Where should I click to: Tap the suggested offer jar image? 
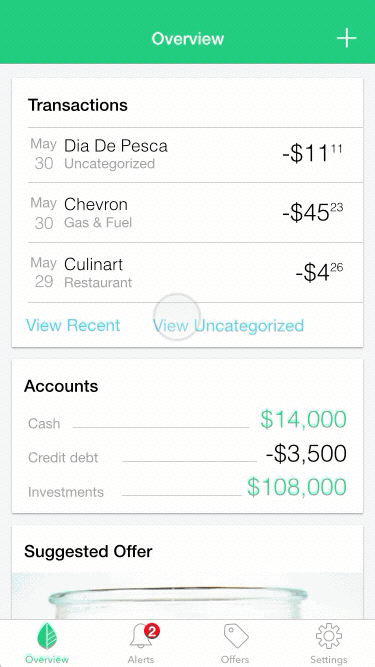tap(188, 596)
